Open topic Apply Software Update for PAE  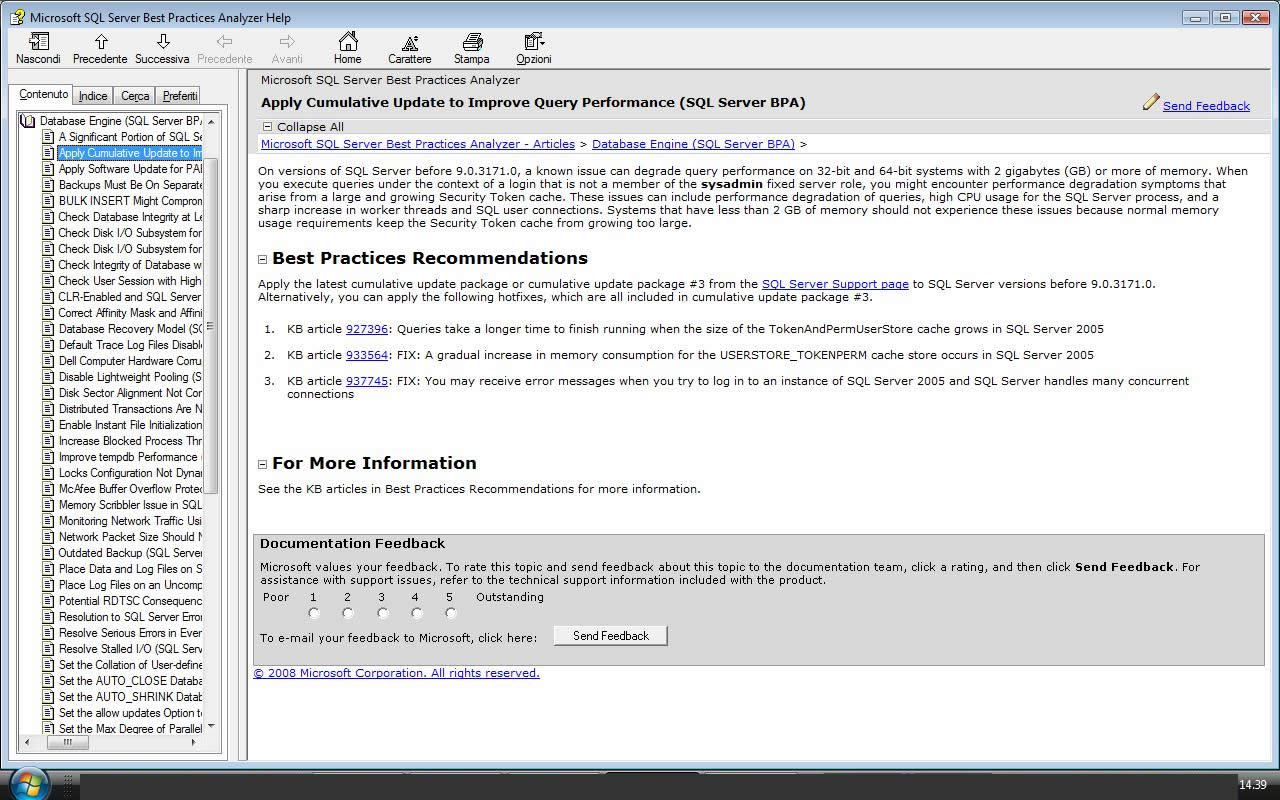[x=130, y=169]
